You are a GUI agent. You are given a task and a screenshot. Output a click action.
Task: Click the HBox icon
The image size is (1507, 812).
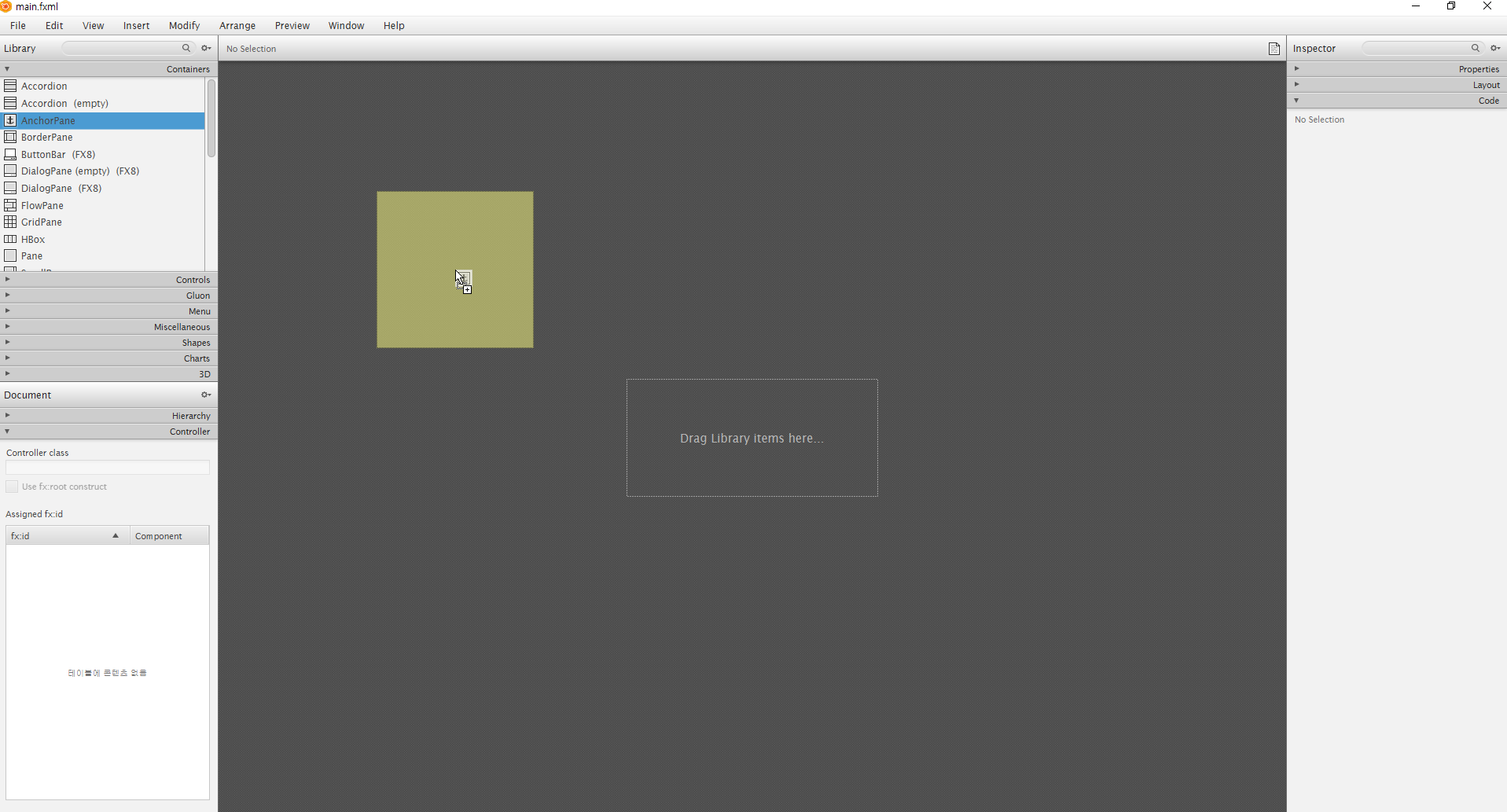point(10,239)
